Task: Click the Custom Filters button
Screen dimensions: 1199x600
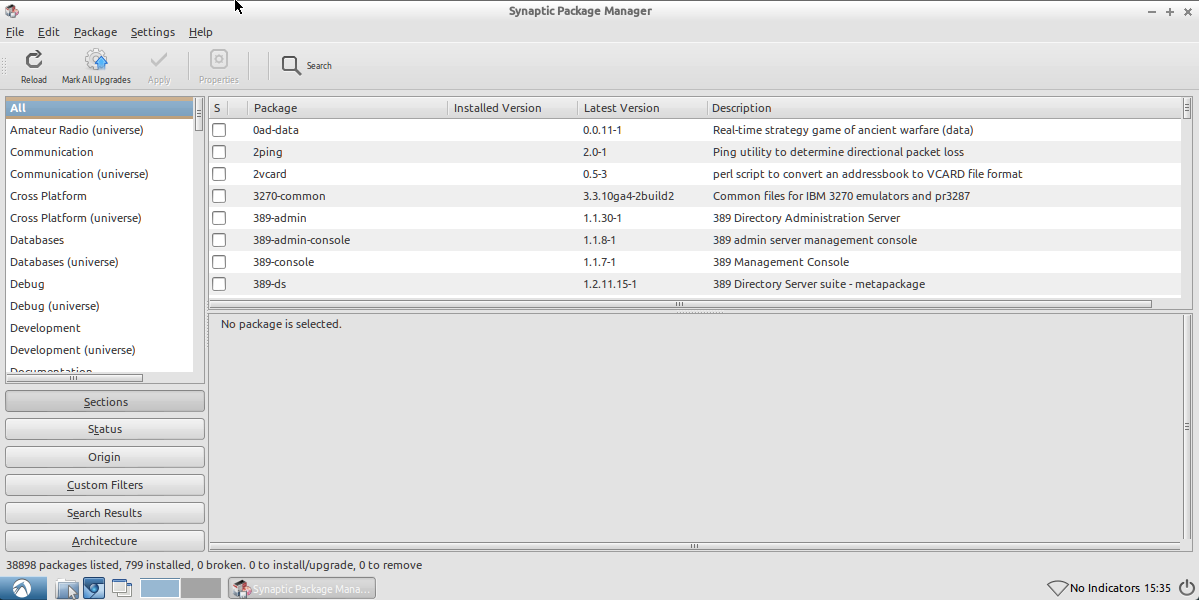Action: [x=104, y=485]
